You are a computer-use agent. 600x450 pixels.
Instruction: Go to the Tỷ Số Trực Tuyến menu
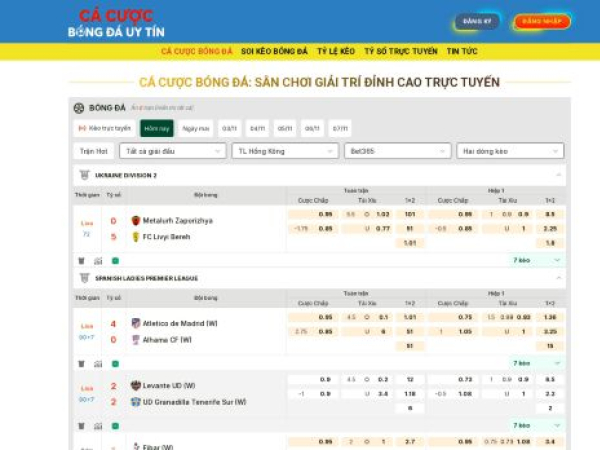(400, 51)
